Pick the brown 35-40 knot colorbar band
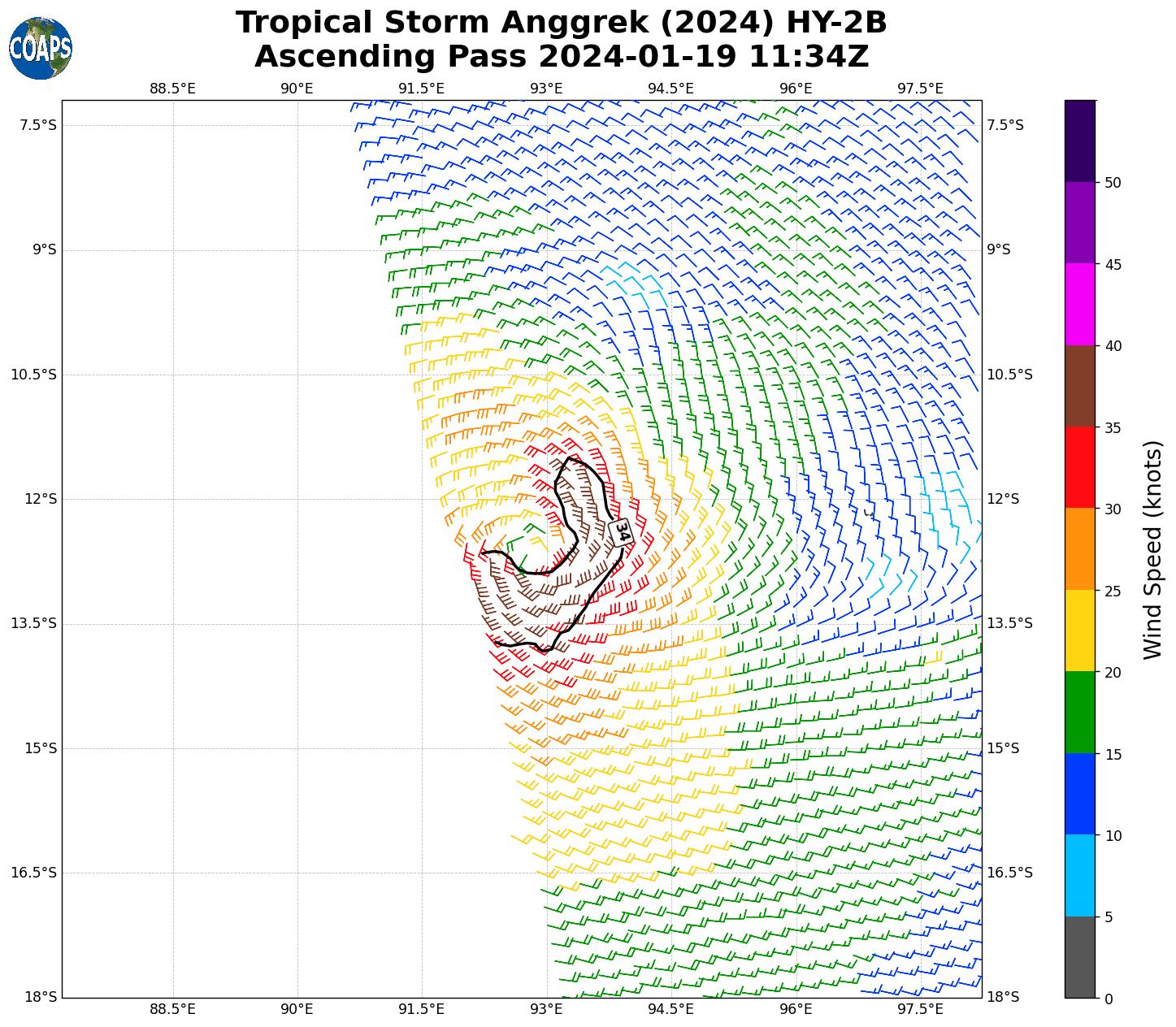The width and height of the screenshot is (1176, 1027). coord(1080,387)
